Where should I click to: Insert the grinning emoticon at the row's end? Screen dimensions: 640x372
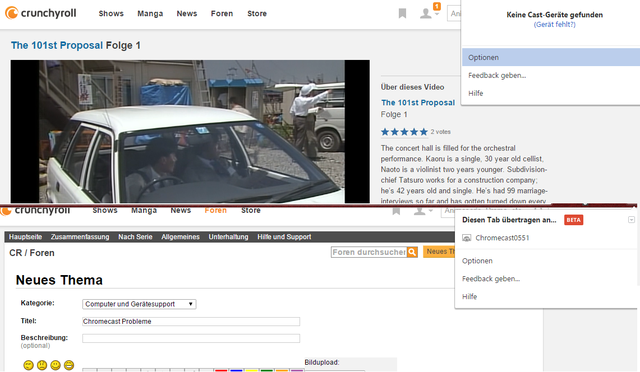click(x=69, y=365)
